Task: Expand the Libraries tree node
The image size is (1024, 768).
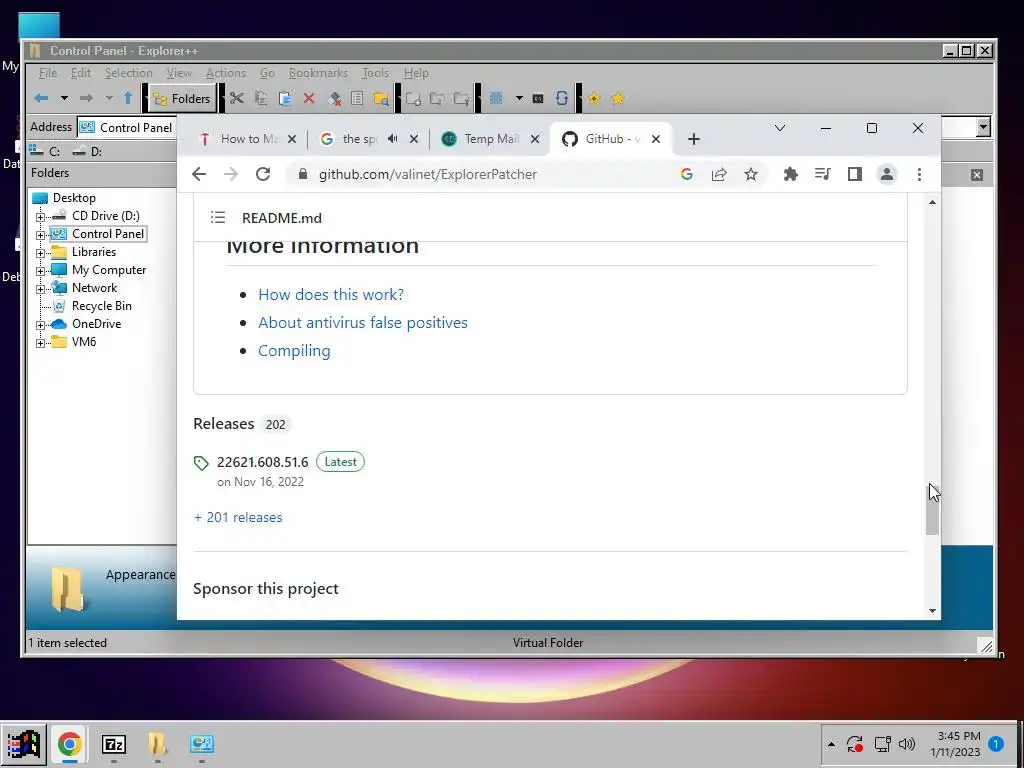Action: click(x=40, y=253)
